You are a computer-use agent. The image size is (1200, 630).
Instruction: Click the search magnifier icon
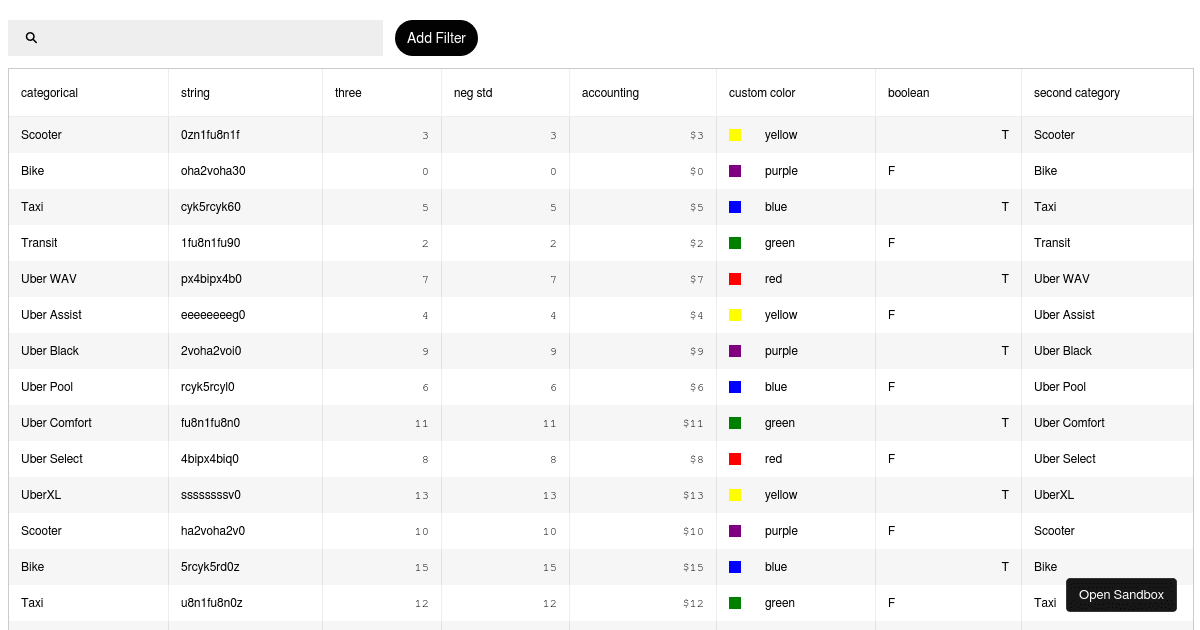click(x=31, y=38)
